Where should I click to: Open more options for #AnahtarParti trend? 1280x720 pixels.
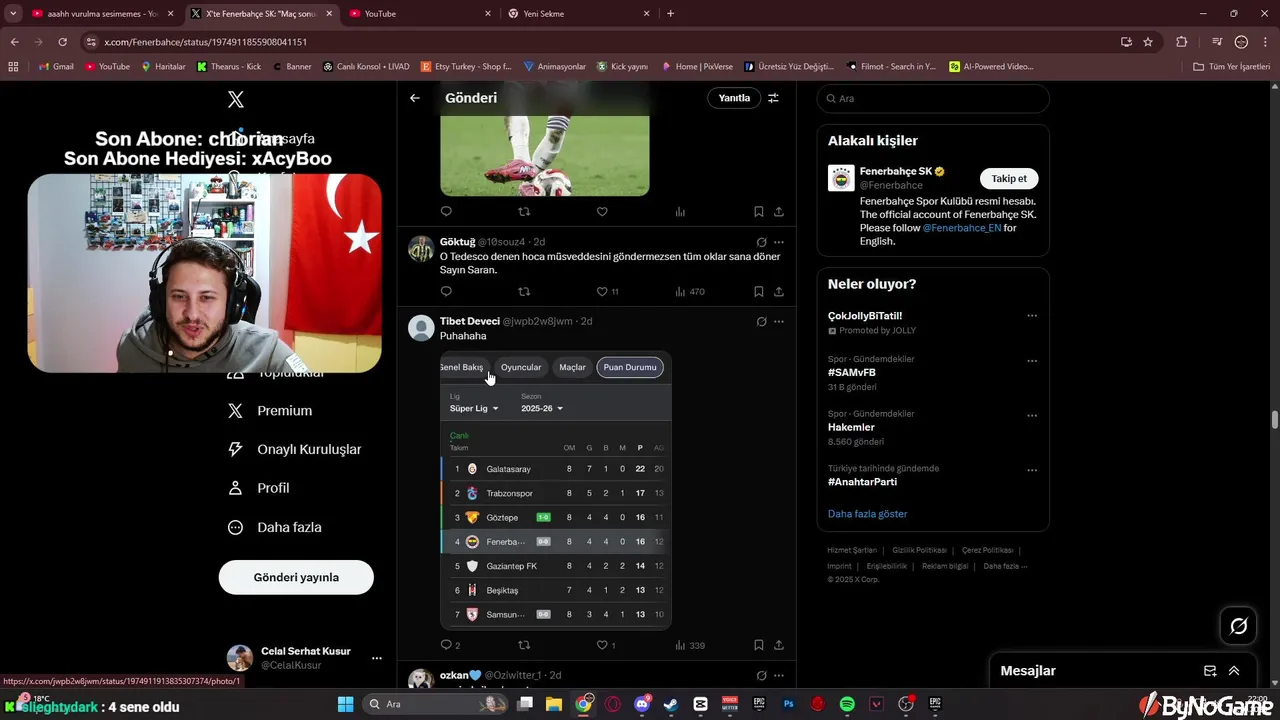tap(1032, 470)
